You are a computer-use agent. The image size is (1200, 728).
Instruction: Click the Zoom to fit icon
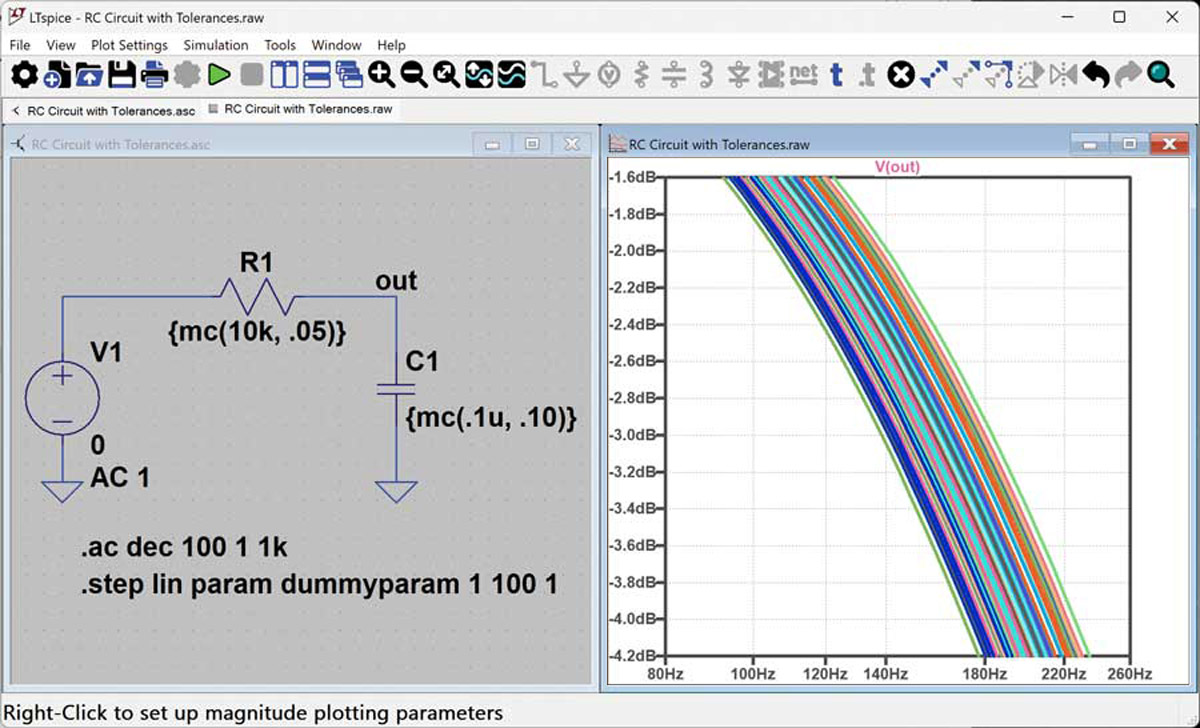click(446, 74)
